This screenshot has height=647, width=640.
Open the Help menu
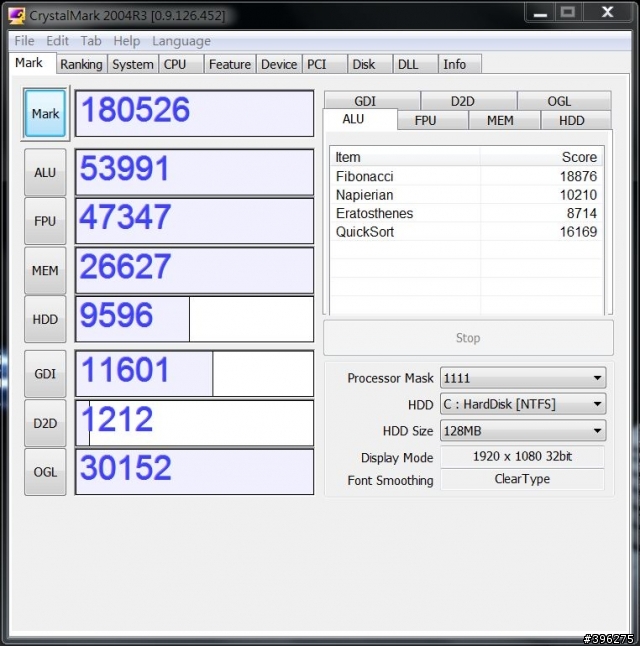127,41
